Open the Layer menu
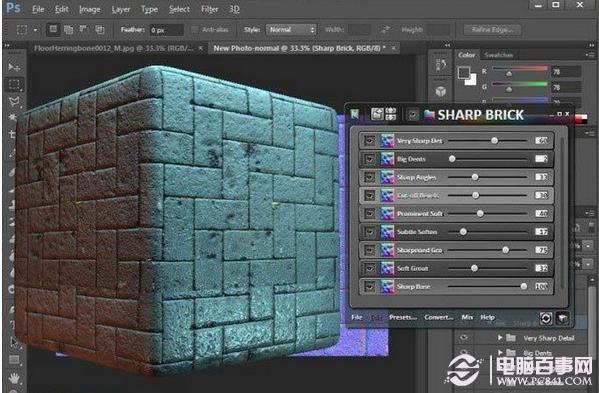The image size is (599, 393). [x=121, y=9]
